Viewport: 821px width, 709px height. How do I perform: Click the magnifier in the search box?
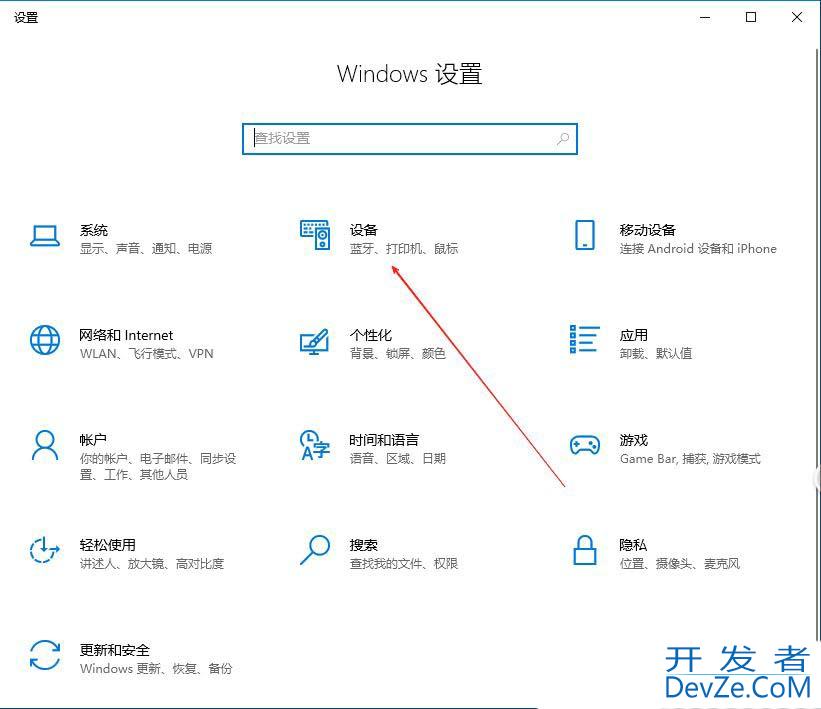(563, 139)
